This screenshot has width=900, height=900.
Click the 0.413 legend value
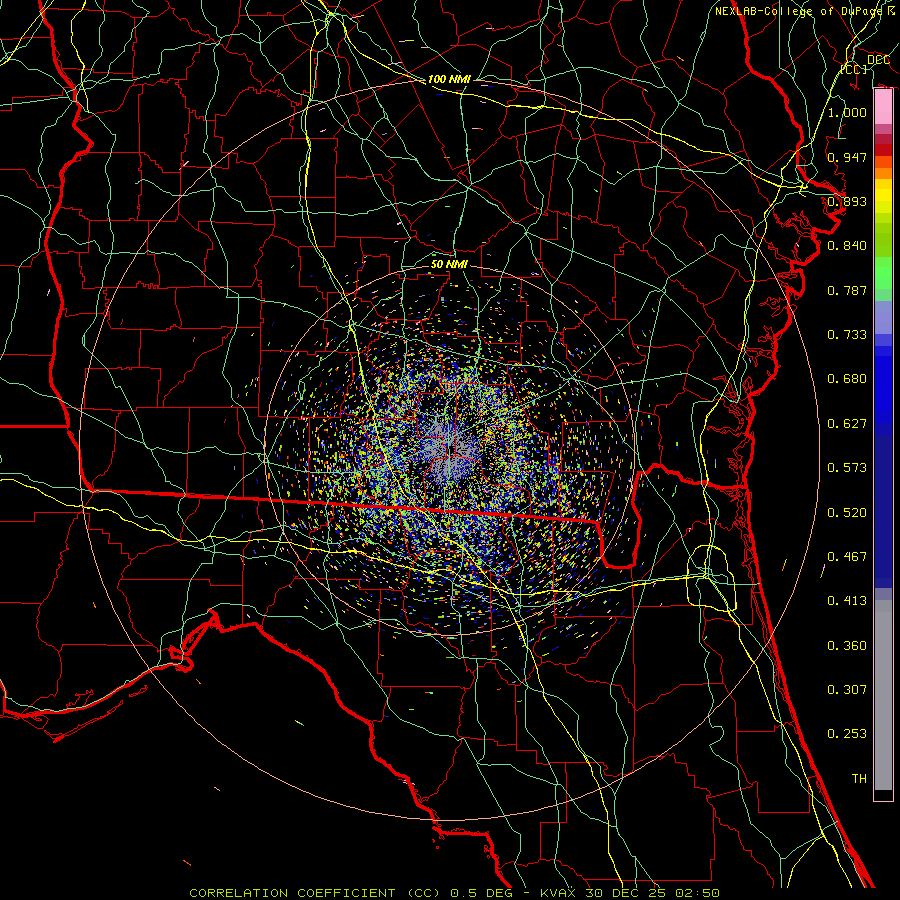tap(847, 601)
